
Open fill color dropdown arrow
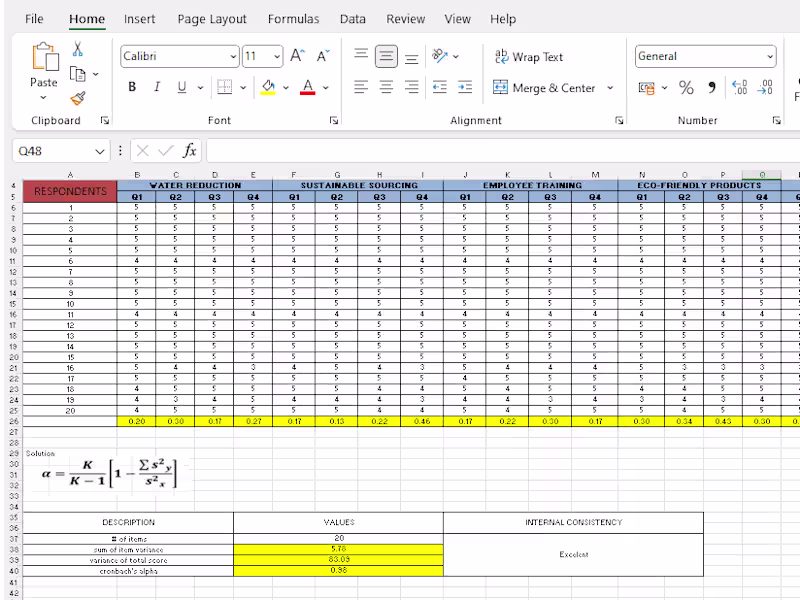[286, 88]
